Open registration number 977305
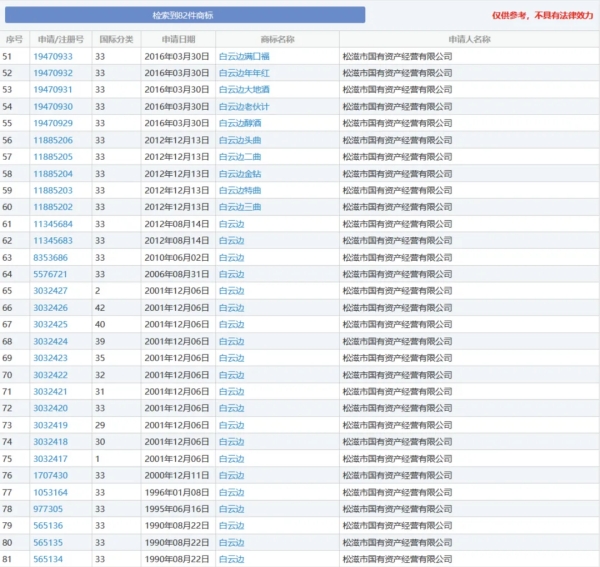This screenshot has width=600, height=567. coord(48,508)
